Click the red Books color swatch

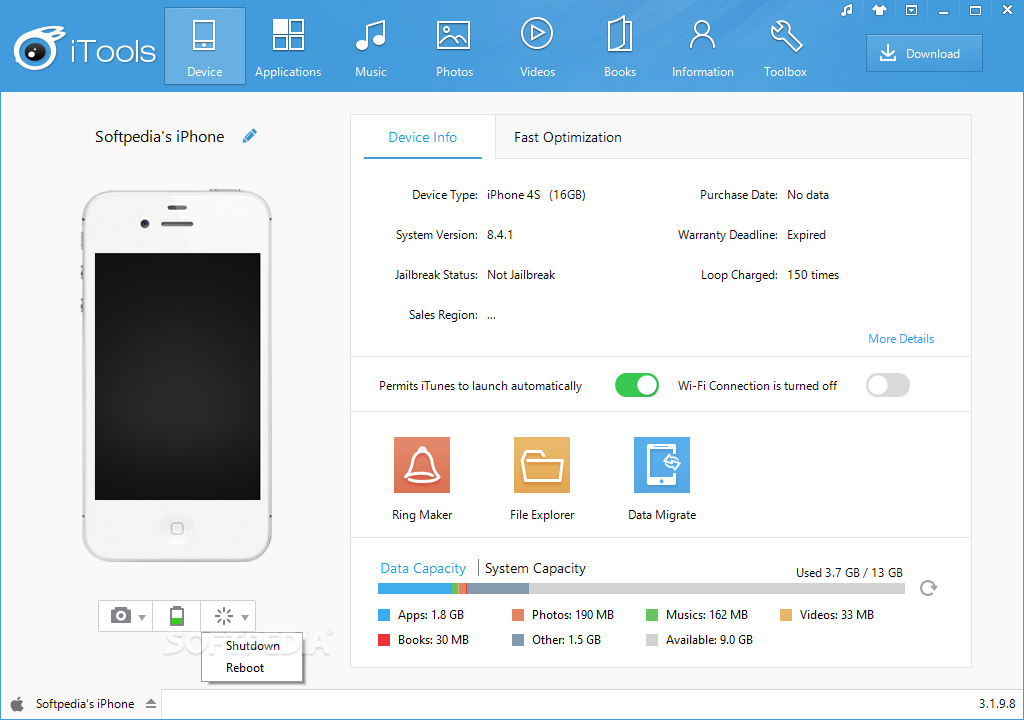pos(384,640)
